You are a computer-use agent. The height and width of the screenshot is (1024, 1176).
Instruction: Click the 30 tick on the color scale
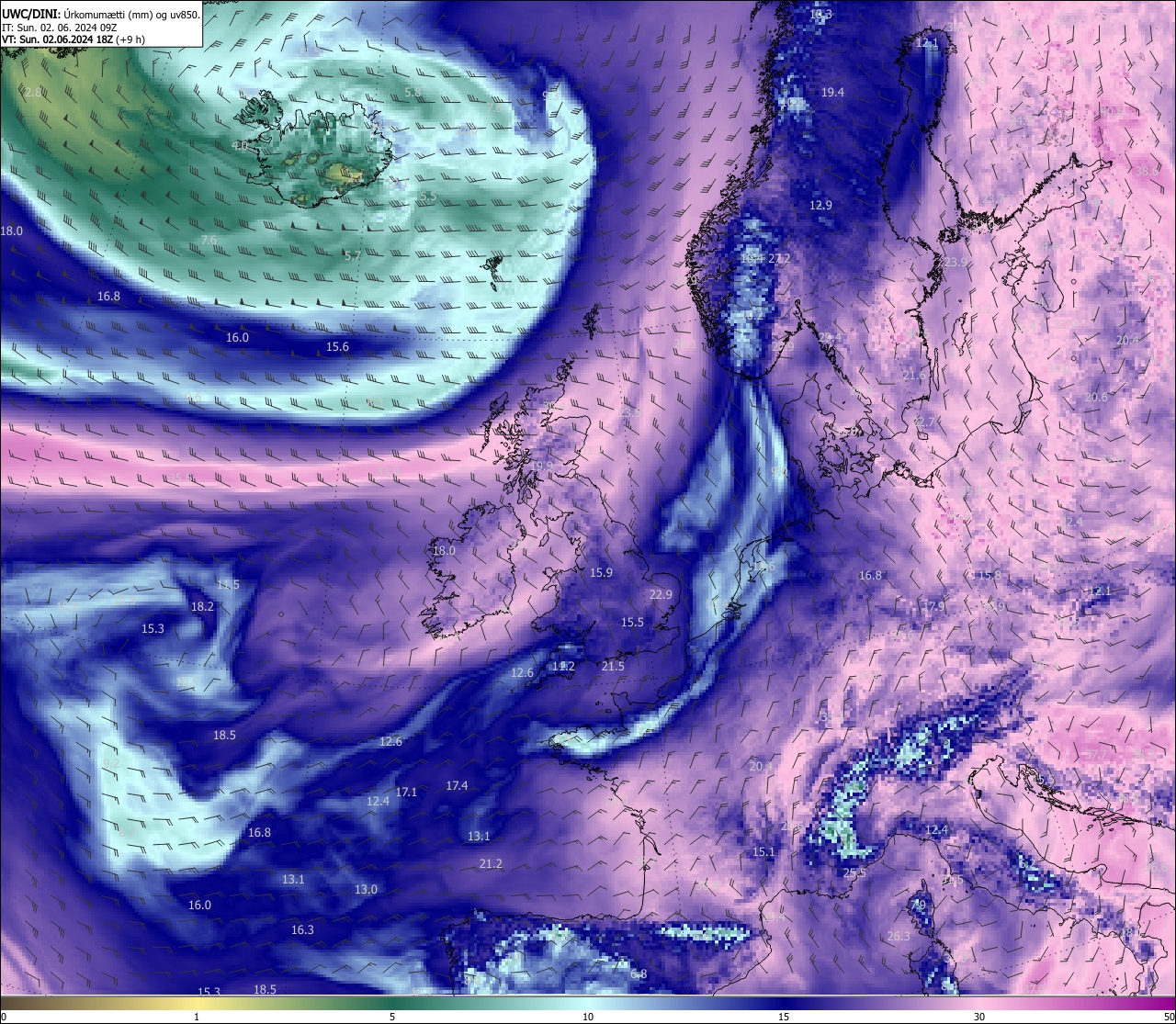pos(979,1017)
